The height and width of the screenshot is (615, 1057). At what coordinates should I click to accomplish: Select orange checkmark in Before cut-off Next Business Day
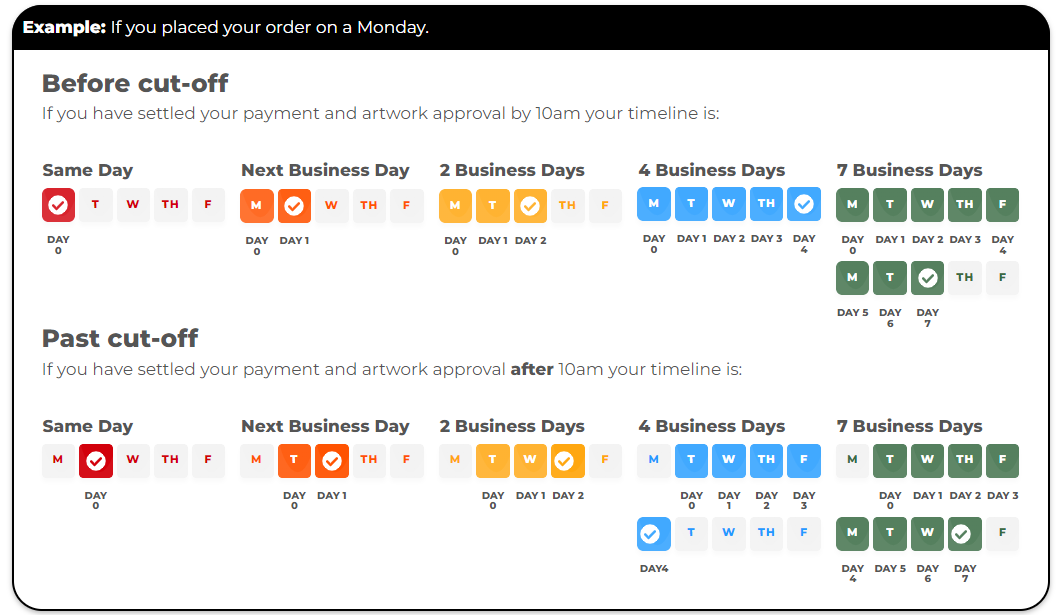click(294, 205)
